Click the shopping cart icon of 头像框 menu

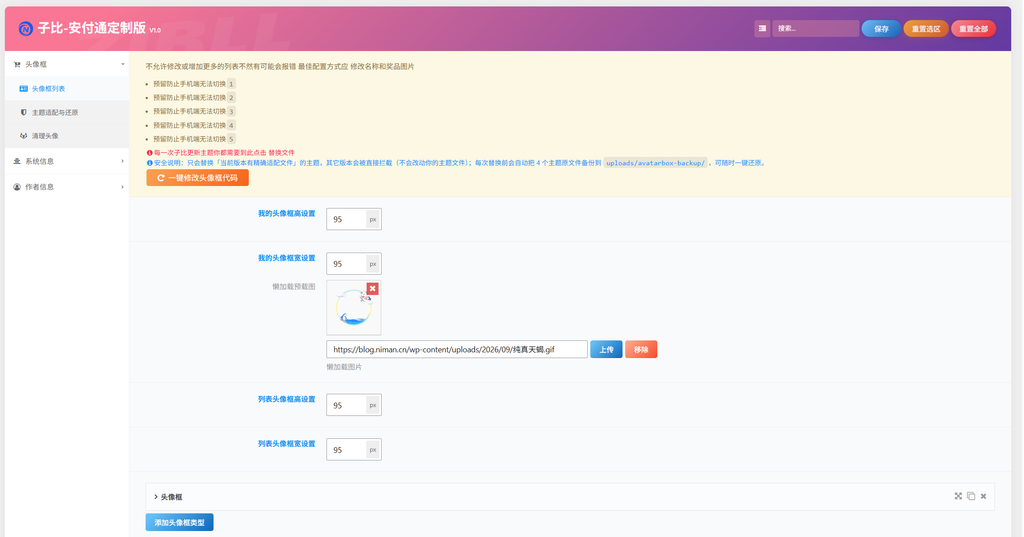pos(17,65)
